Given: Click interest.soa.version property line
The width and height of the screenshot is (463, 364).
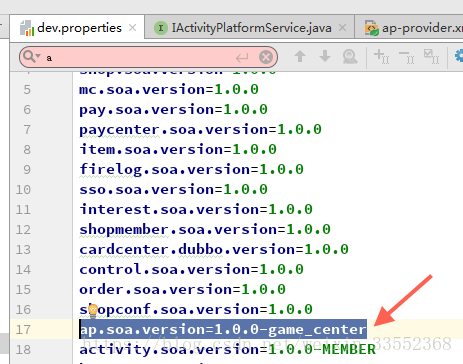Looking at the screenshot, I should (196, 210).
